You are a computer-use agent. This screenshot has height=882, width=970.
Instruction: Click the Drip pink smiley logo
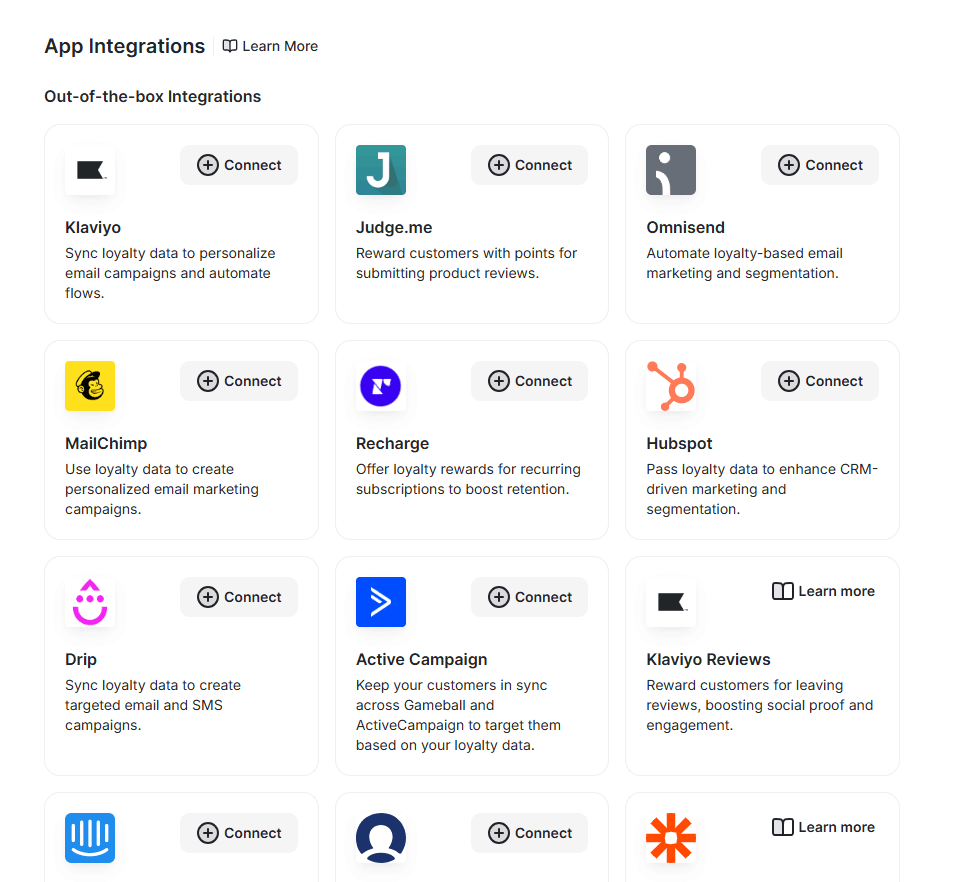pos(90,602)
